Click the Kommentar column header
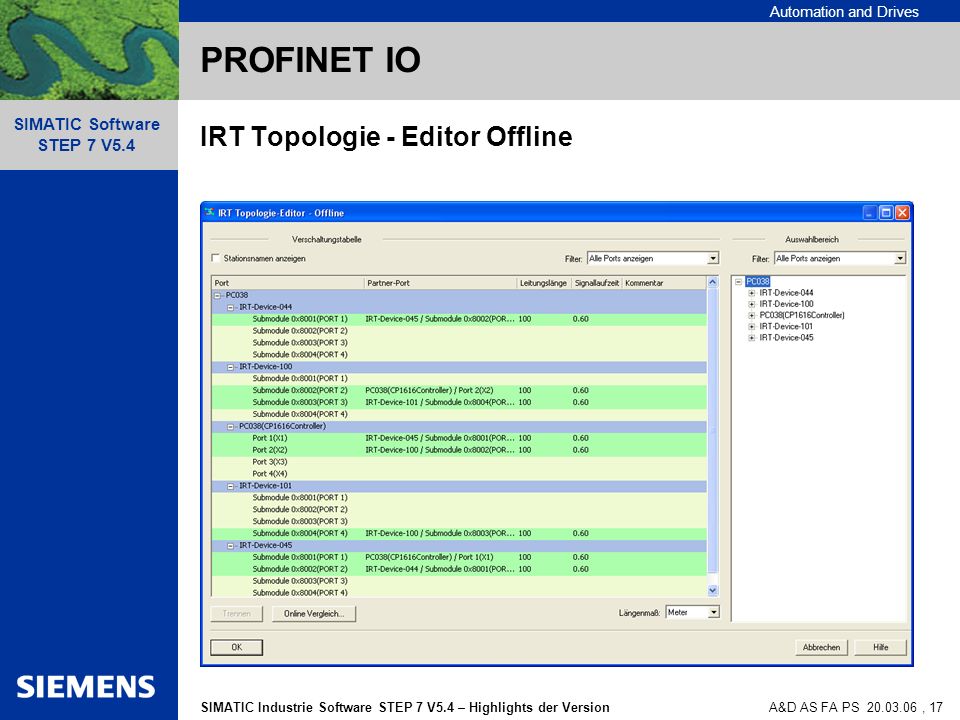Image resolution: width=960 pixels, height=720 pixels. click(664, 283)
